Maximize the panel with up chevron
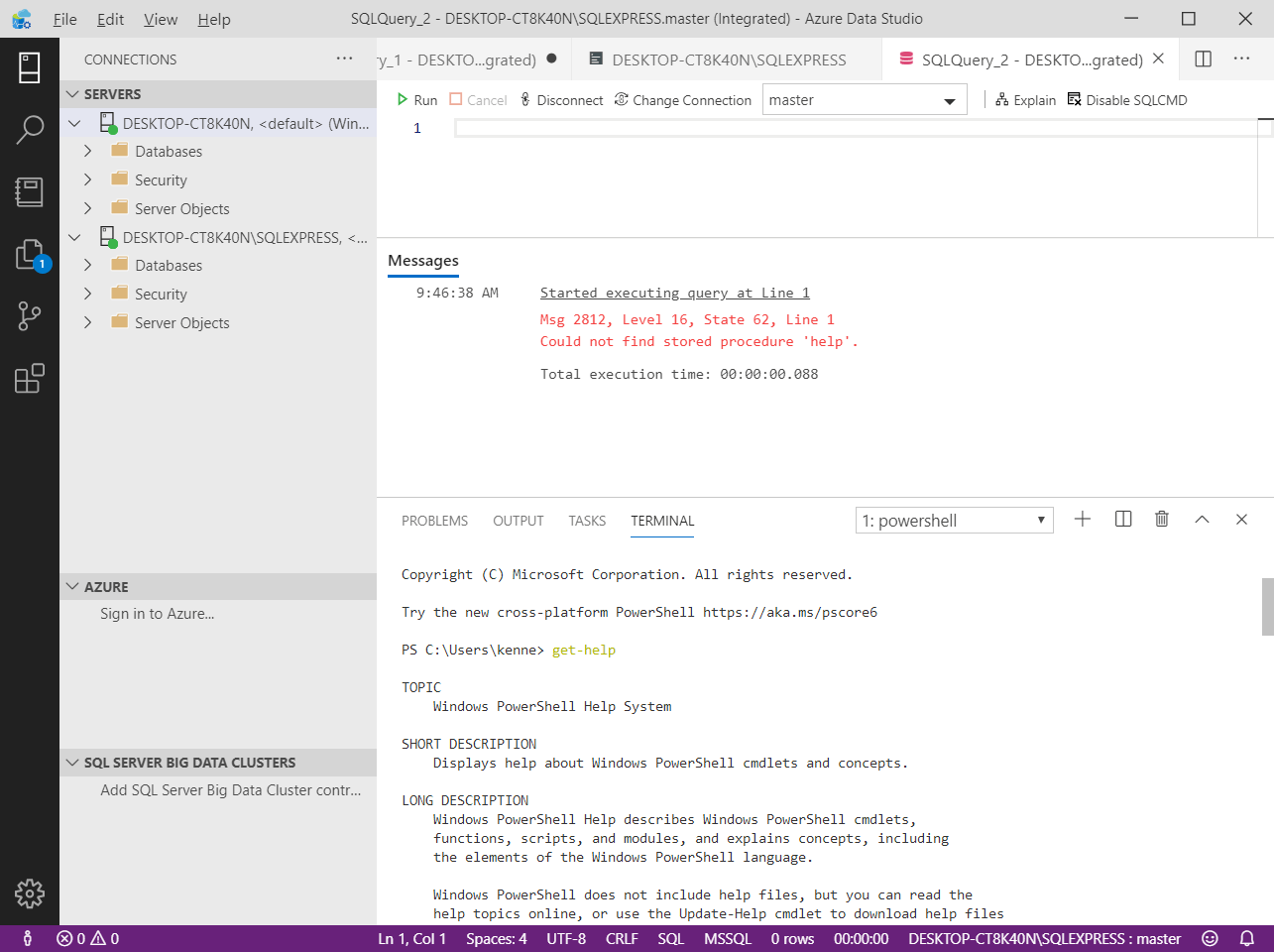The width and height of the screenshot is (1274, 952). 1202,519
